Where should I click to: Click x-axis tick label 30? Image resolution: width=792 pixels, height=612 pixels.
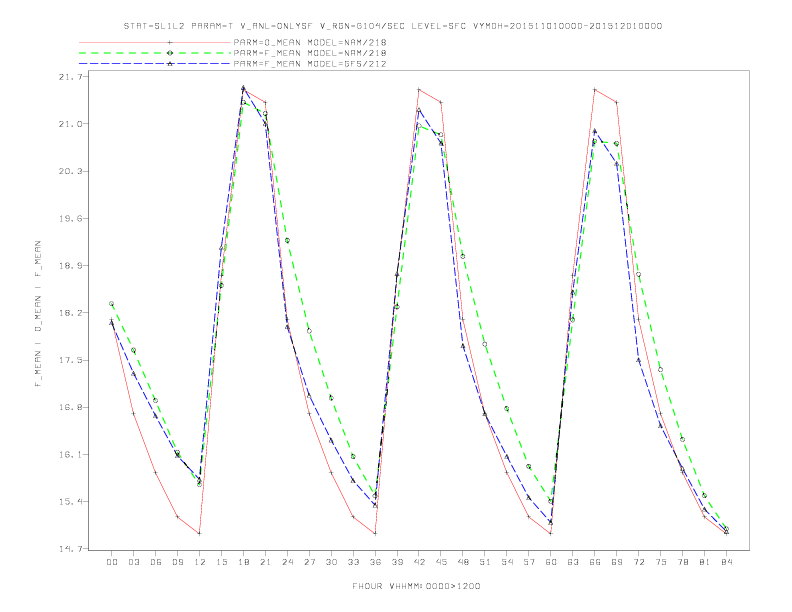click(331, 562)
